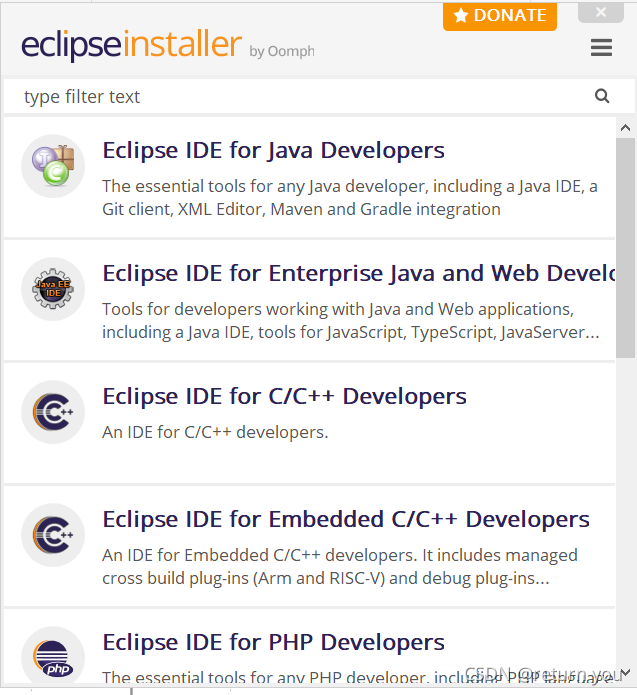Click the Embedded C/C++ package icon
This screenshot has width=637, height=695.
tap(53, 535)
